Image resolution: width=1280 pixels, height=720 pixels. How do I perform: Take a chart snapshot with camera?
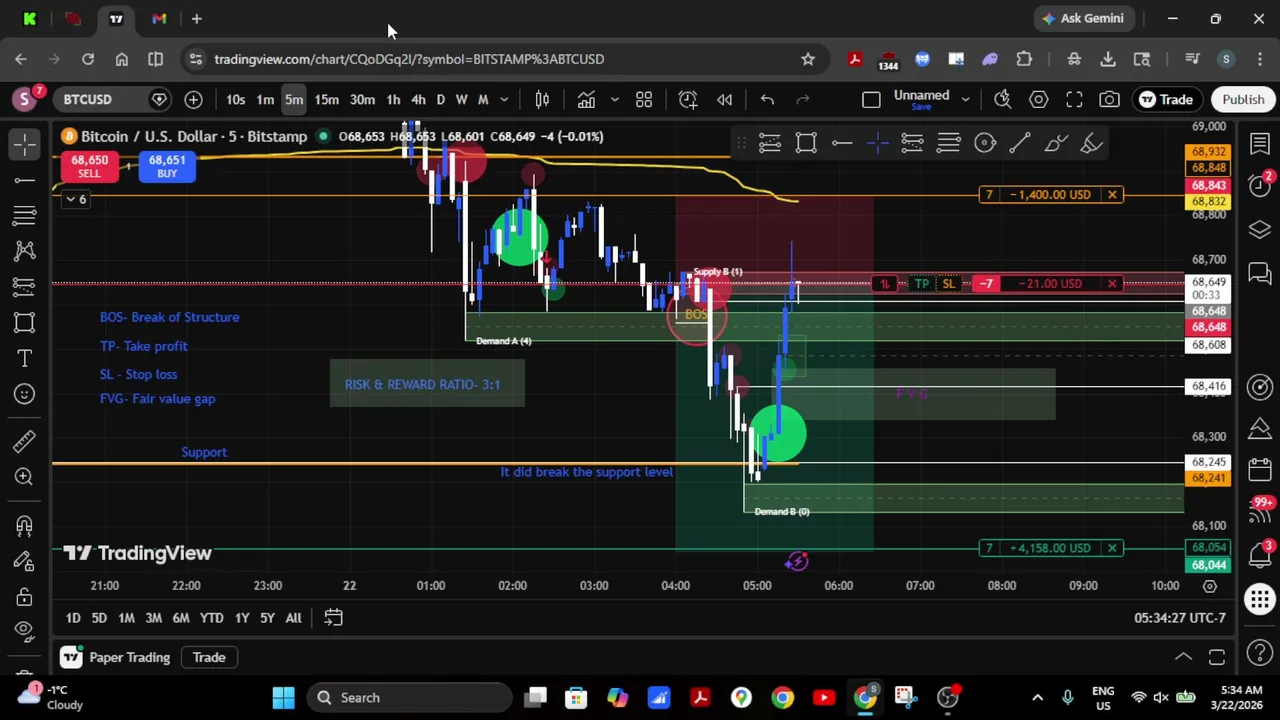tap(1110, 99)
